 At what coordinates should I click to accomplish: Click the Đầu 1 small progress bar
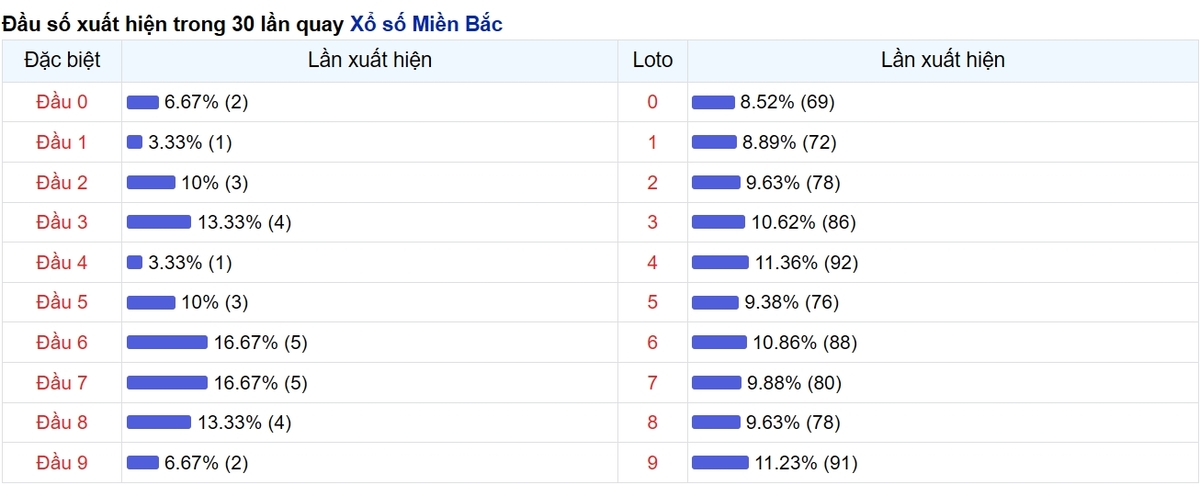coord(135,142)
